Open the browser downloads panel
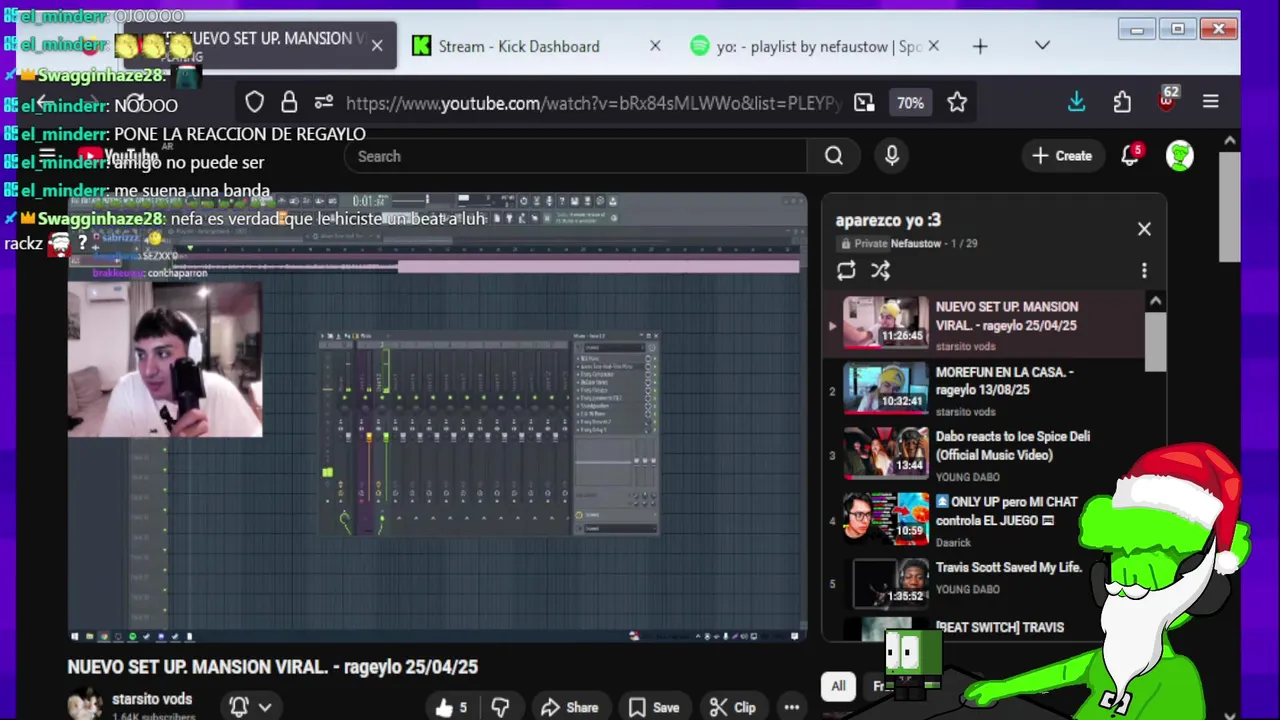 coord(1076,102)
